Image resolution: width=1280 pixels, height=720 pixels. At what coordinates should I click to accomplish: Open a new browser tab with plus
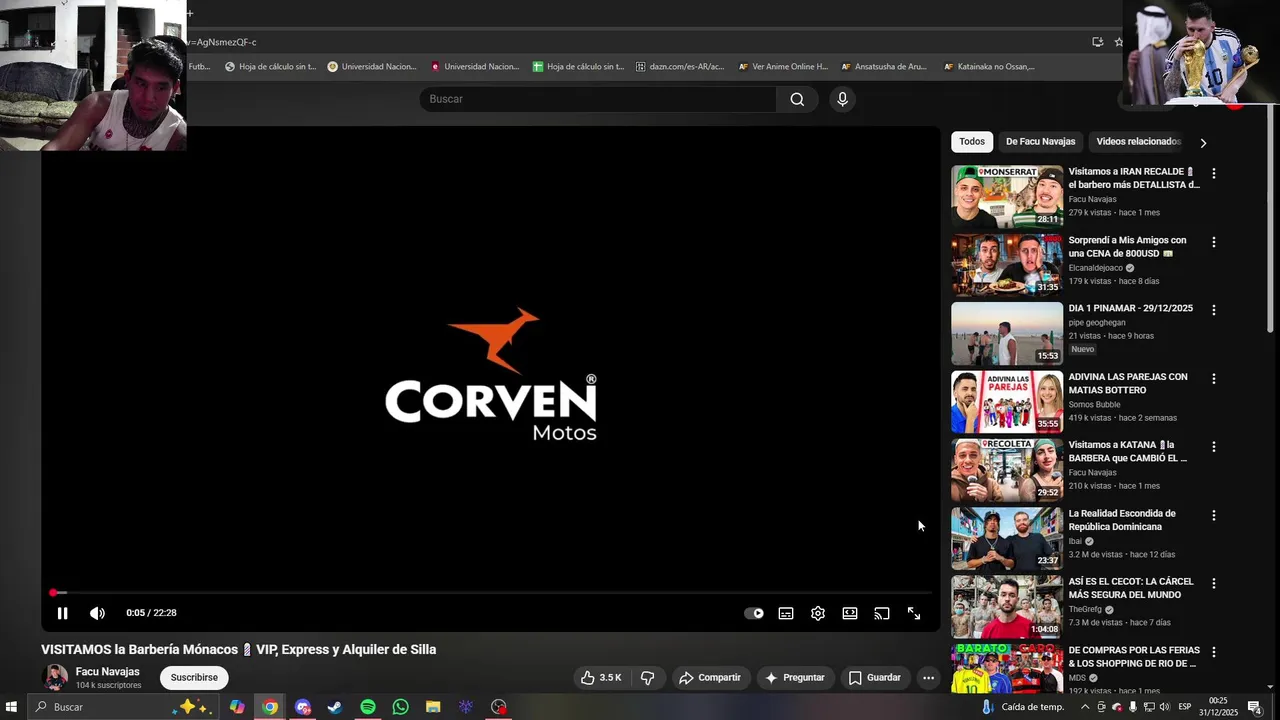[x=190, y=13]
